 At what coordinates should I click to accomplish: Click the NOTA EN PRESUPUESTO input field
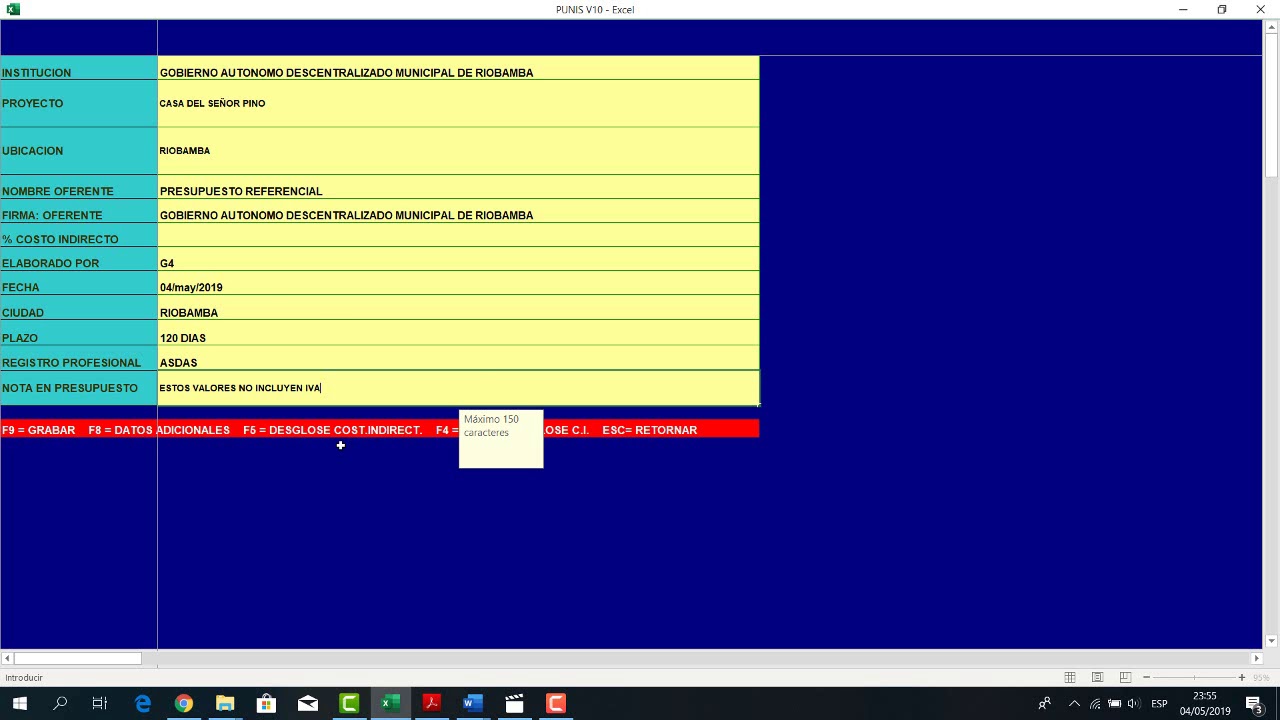point(458,388)
